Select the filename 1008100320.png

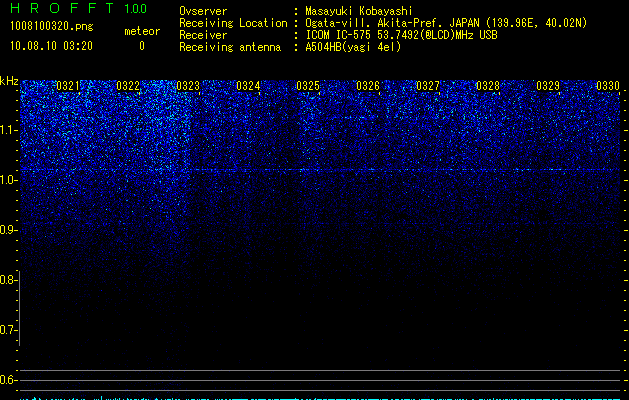pos(52,26)
